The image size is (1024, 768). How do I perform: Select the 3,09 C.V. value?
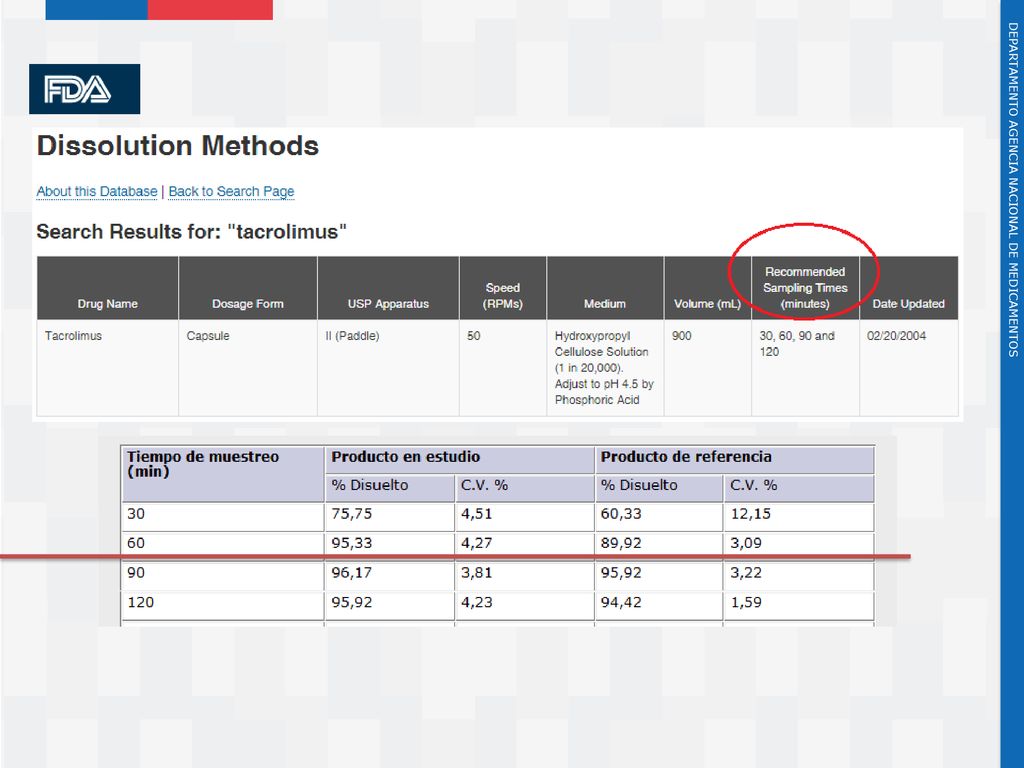coord(799,545)
